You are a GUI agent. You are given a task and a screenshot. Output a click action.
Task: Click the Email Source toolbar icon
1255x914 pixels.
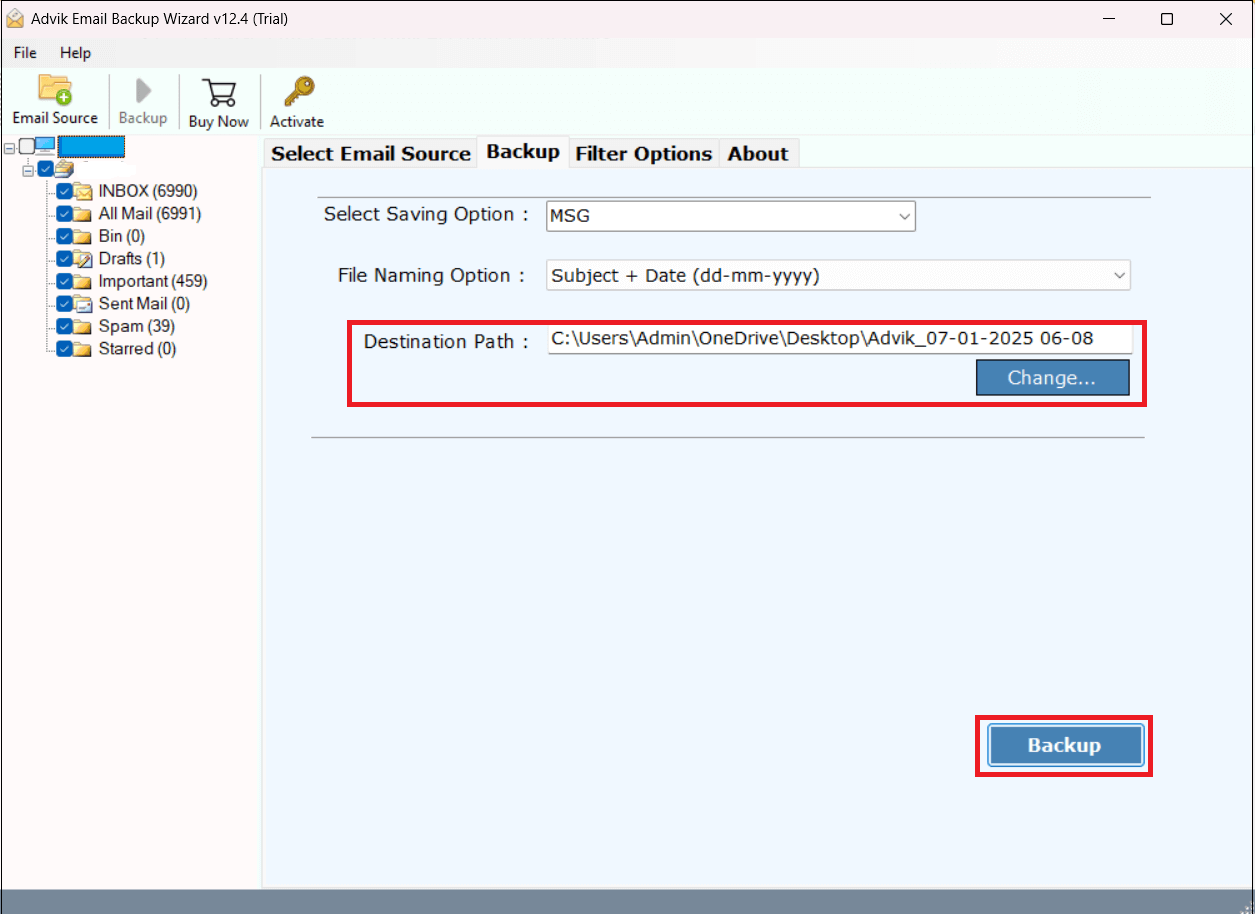[x=55, y=91]
